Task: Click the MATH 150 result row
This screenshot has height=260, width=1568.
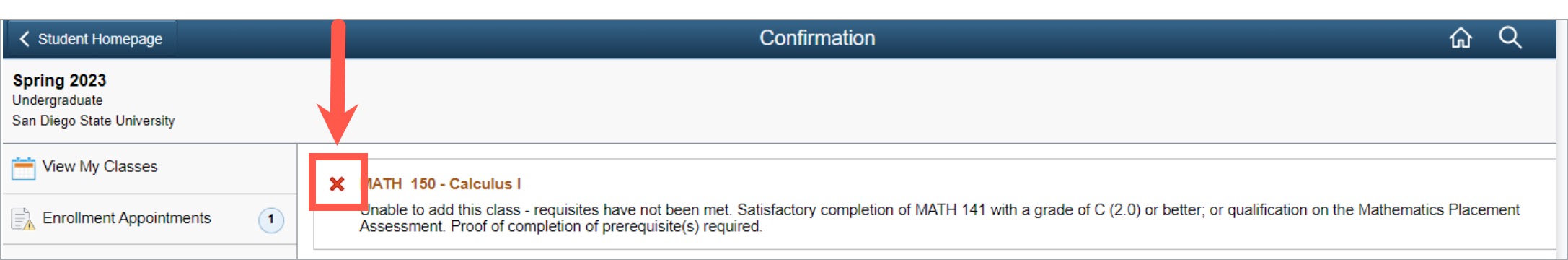Action: tap(935, 204)
